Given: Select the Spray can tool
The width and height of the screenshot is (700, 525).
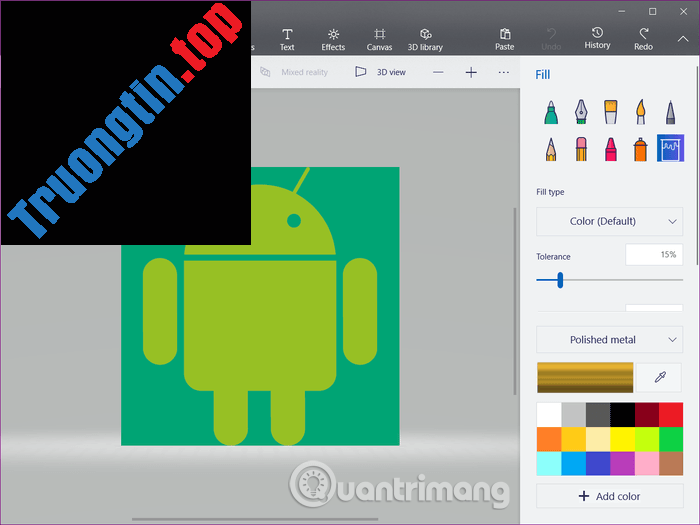Looking at the screenshot, I should 641,149.
